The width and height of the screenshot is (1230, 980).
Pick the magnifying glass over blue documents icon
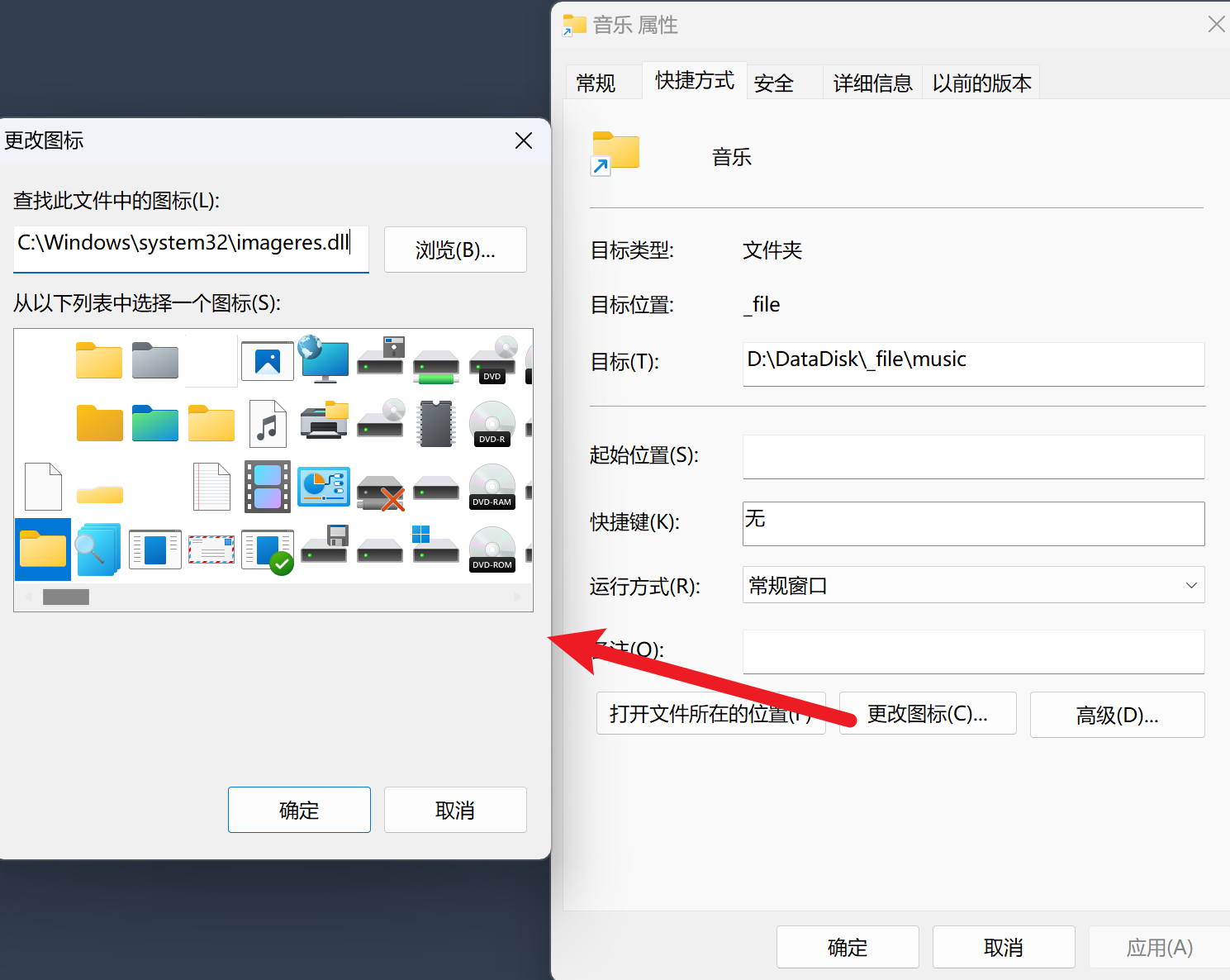point(98,549)
